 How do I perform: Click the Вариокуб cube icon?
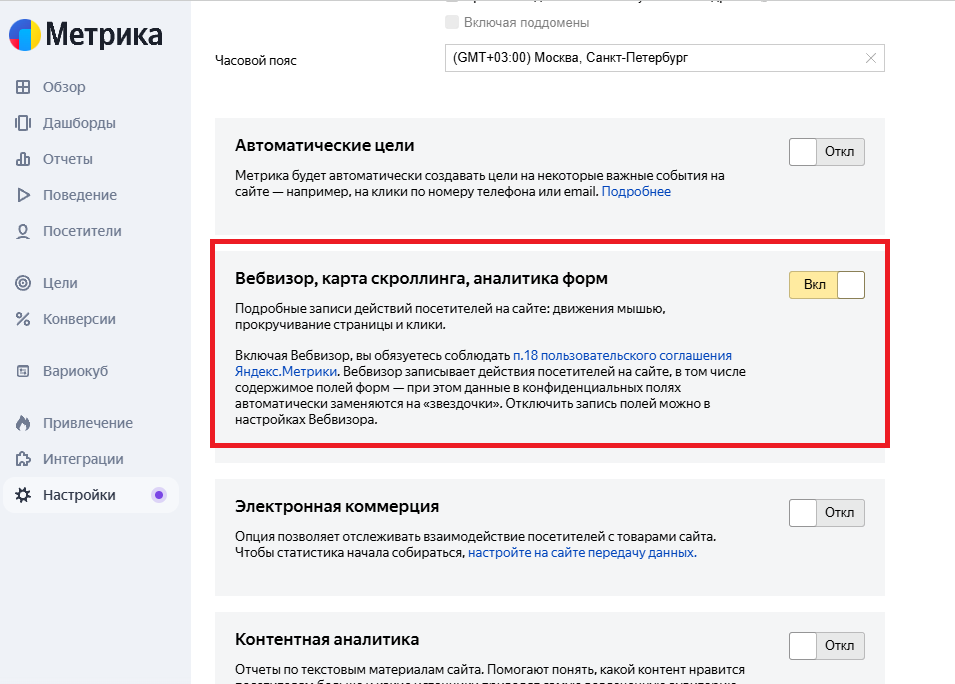[x=23, y=371]
